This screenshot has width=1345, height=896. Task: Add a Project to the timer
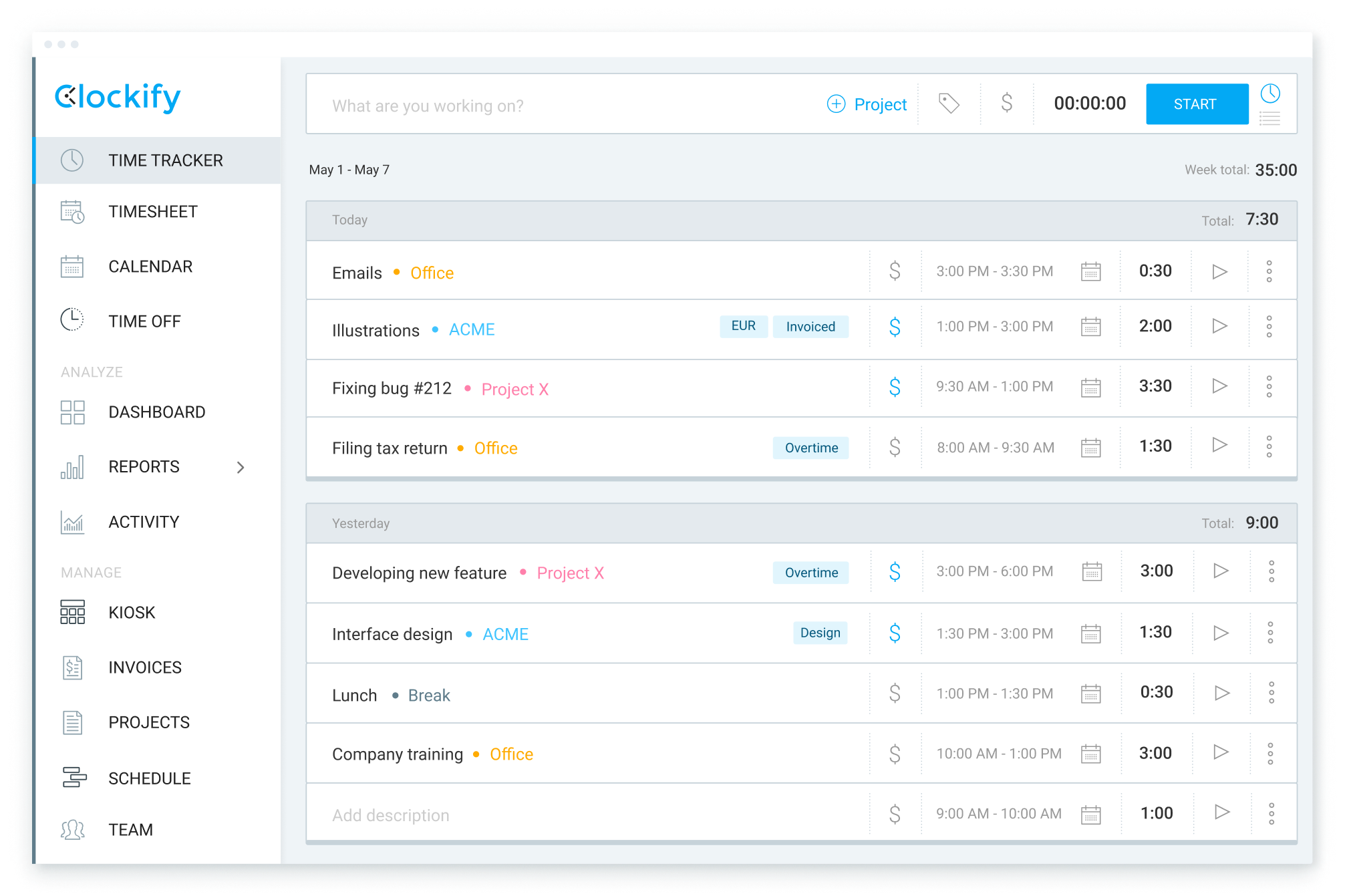867,104
